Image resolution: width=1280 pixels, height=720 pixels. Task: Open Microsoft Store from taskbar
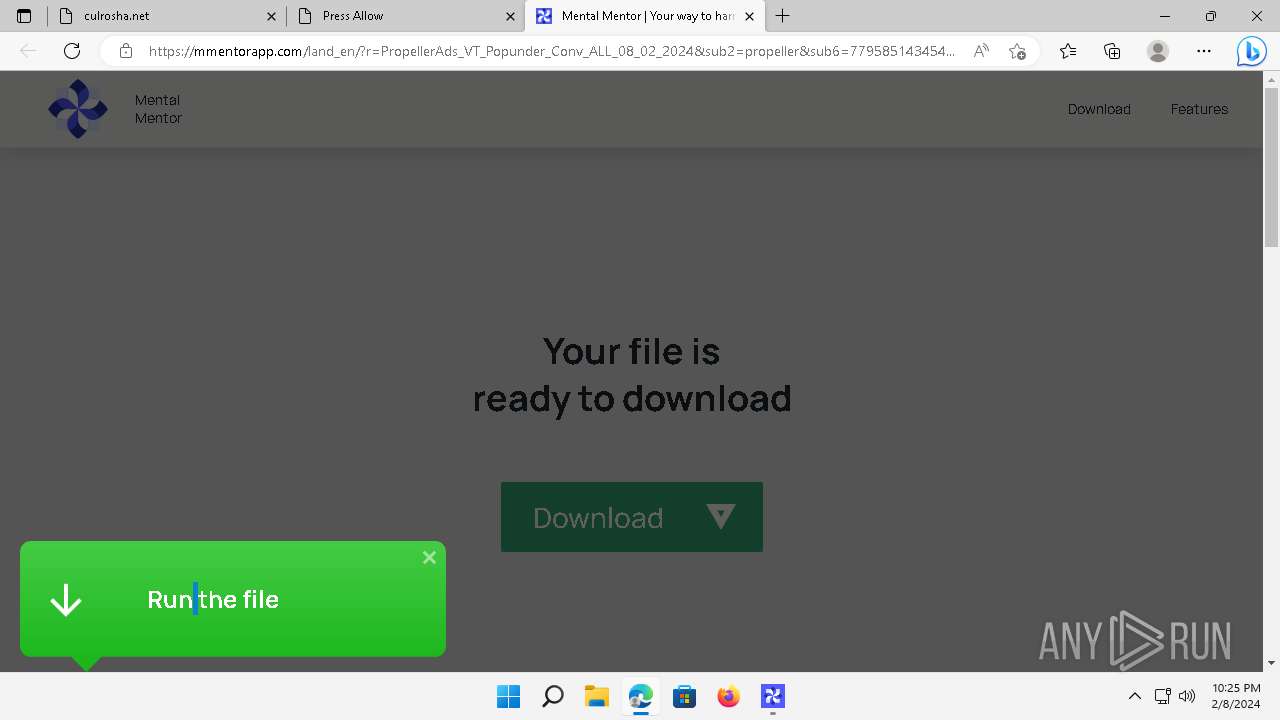685,696
